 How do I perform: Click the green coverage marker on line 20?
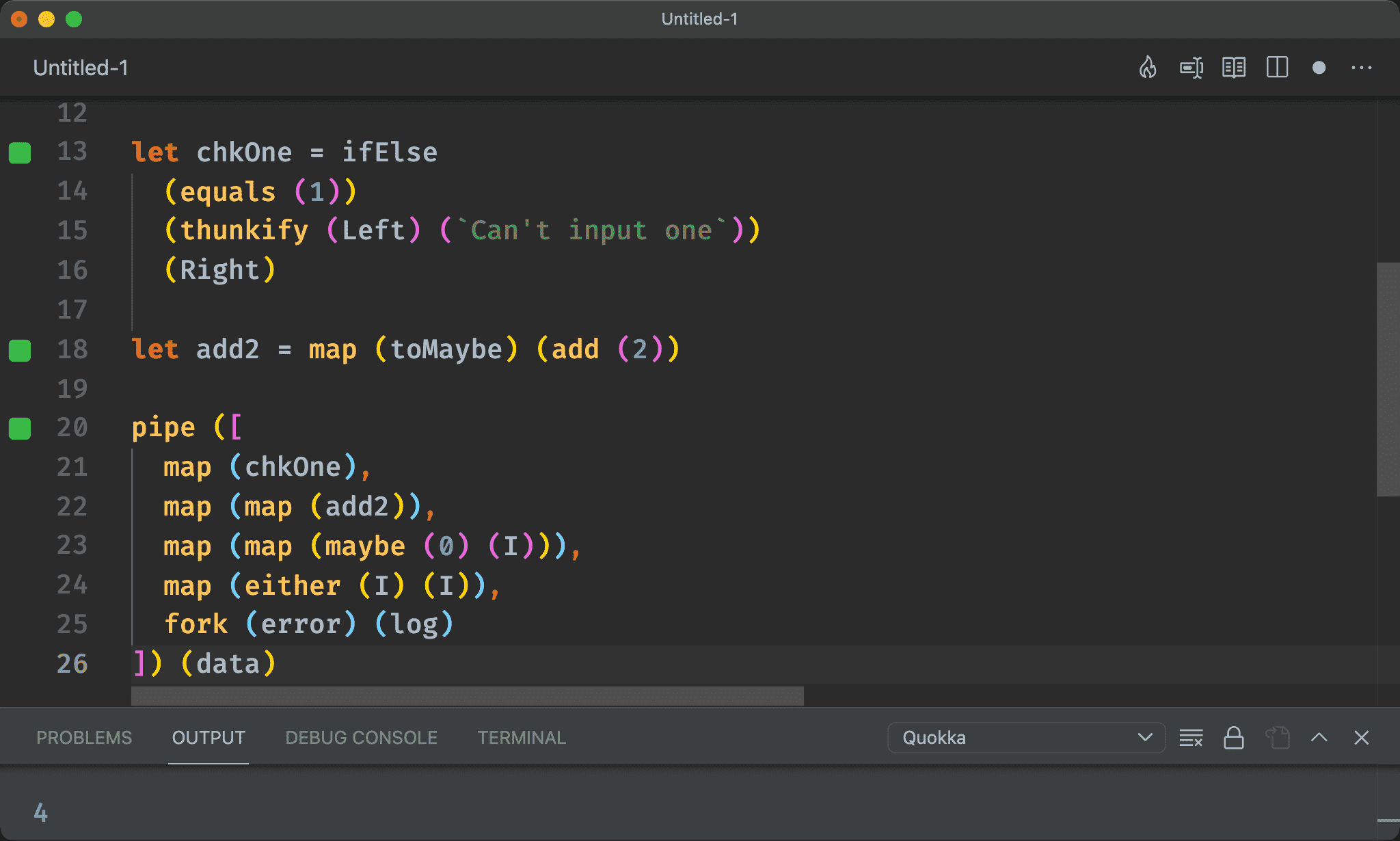tap(20, 429)
